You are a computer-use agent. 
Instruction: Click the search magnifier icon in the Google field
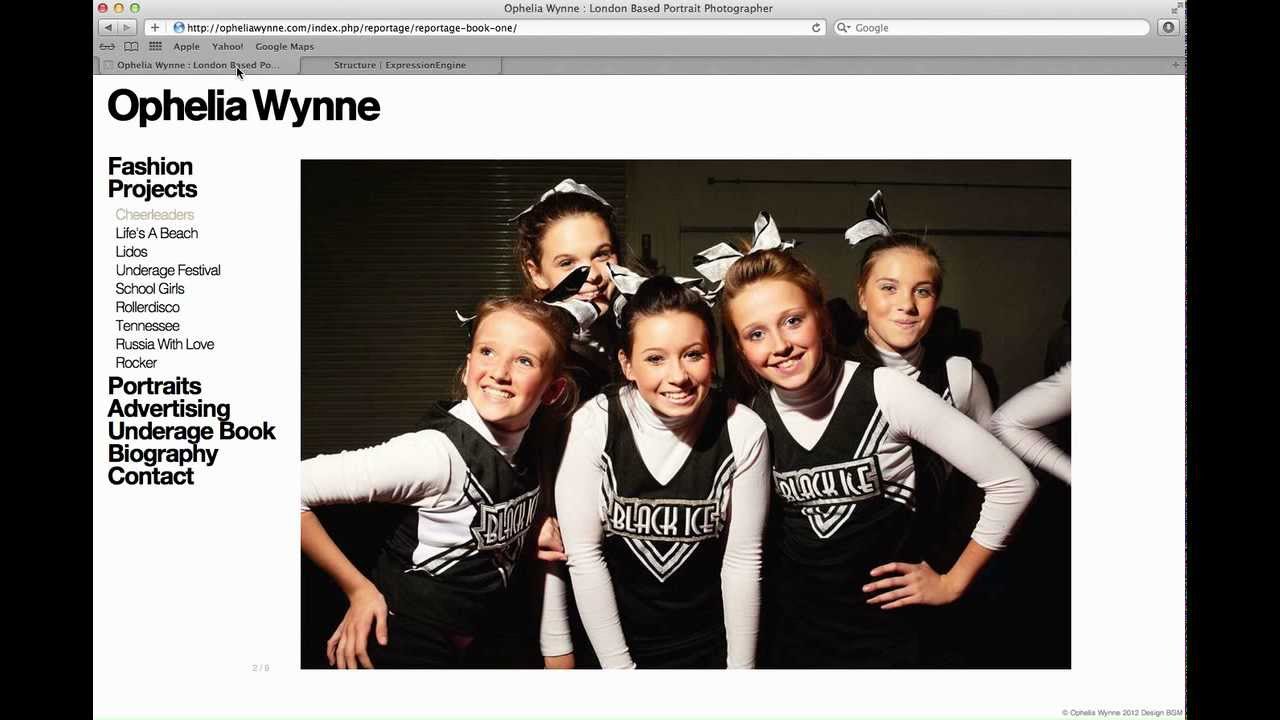click(x=844, y=28)
